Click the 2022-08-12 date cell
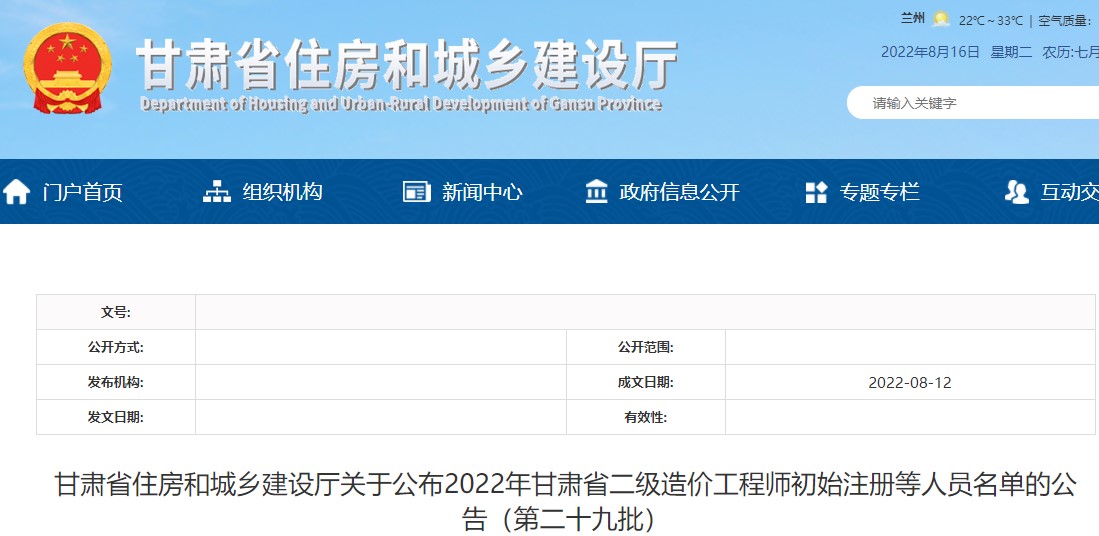1099x536 pixels. click(x=909, y=382)
